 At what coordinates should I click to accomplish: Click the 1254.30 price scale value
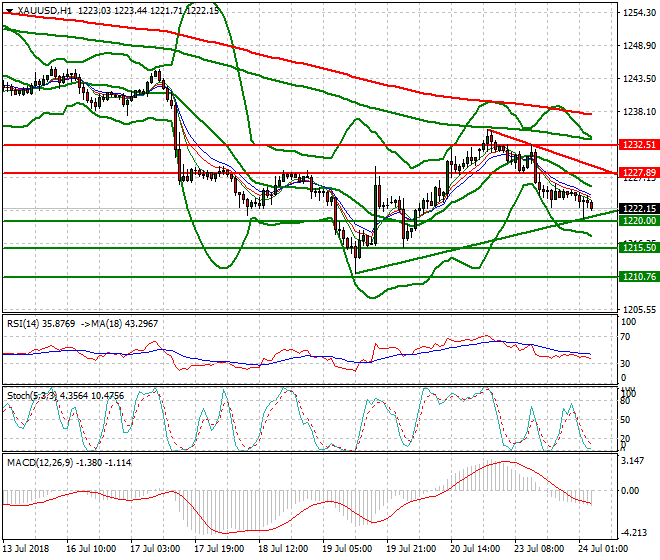pyautogui.click(x=639, y=13)
